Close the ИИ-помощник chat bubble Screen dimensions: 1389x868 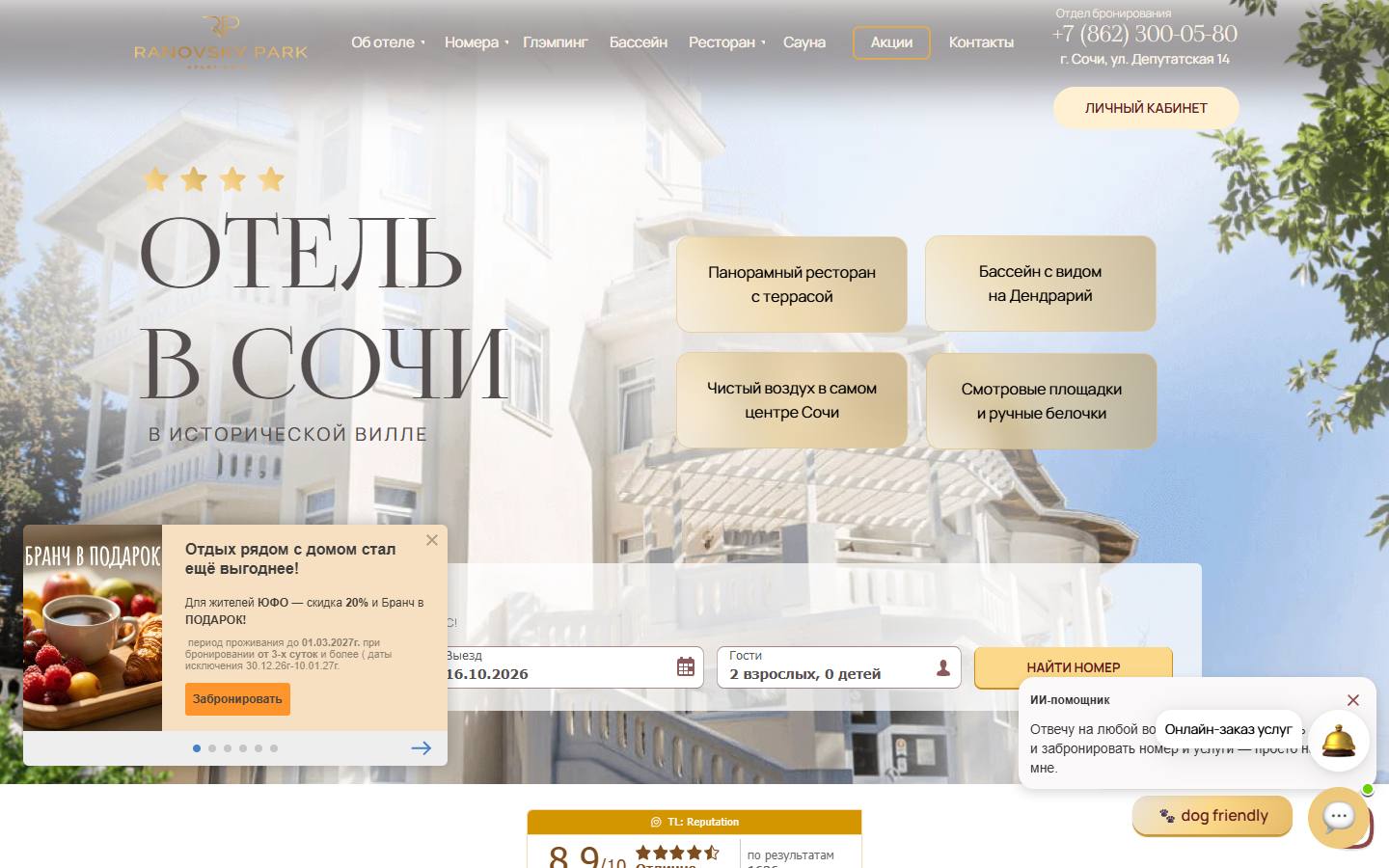[x=1353, y=700]
